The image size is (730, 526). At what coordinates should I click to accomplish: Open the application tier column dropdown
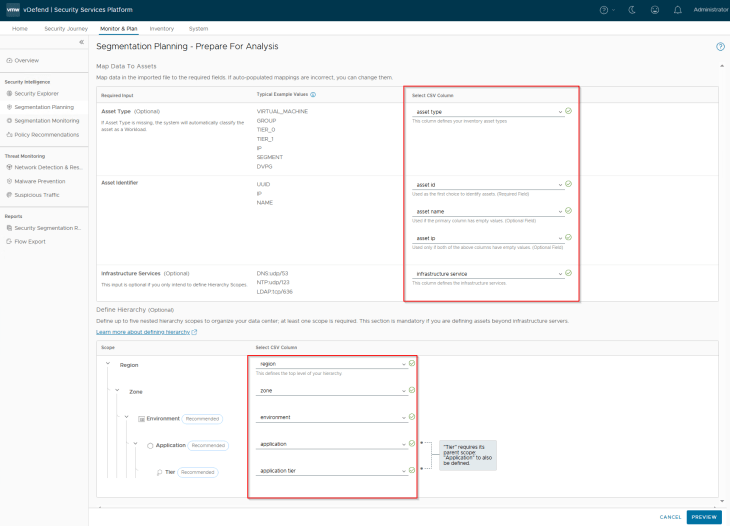332,470
